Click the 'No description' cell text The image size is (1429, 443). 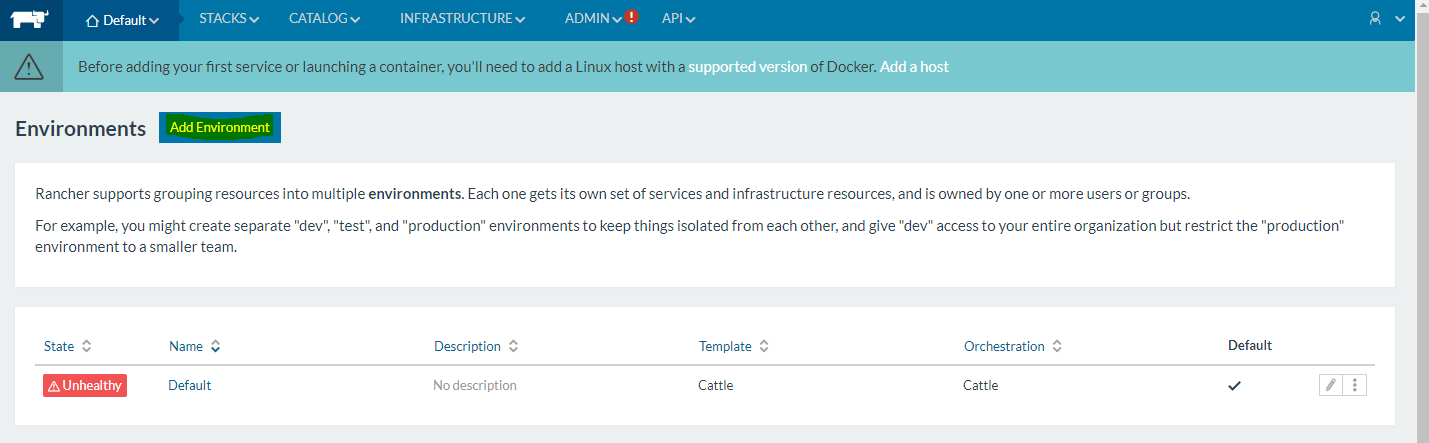(x=475, y=385)
